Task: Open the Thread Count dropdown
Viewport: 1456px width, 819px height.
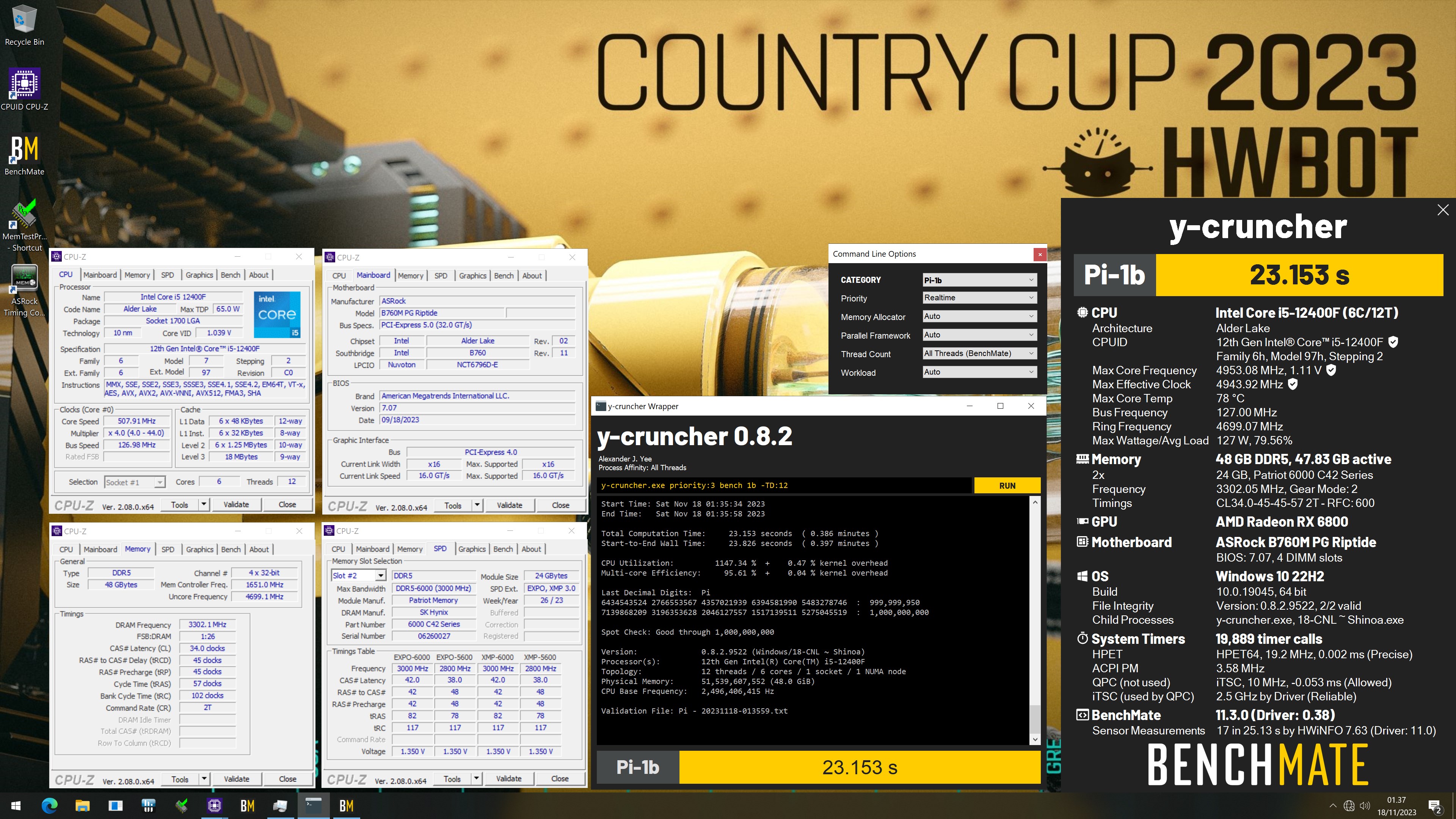Action: (x=979, y=354)
